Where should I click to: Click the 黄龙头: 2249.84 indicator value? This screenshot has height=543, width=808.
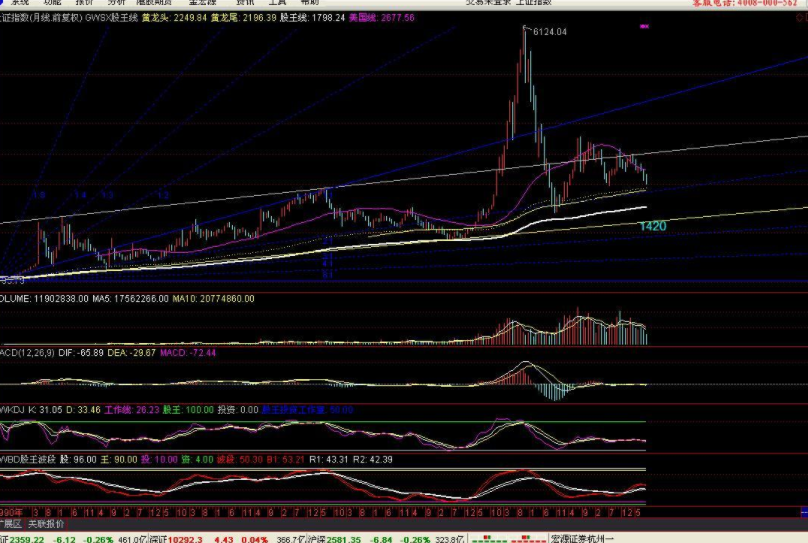click(x=174, y=18)
